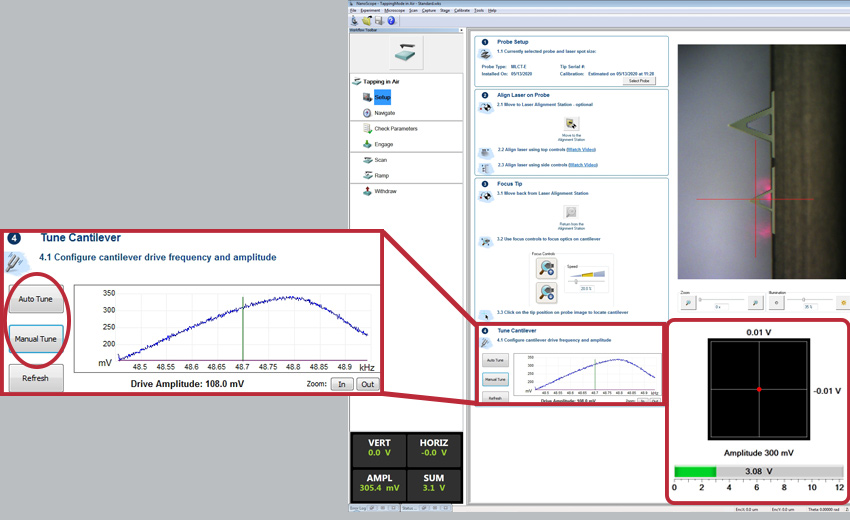850x520 pixels.
Task: Click zoom Out button in enlarged callout
Action: (x=368, y=384)
